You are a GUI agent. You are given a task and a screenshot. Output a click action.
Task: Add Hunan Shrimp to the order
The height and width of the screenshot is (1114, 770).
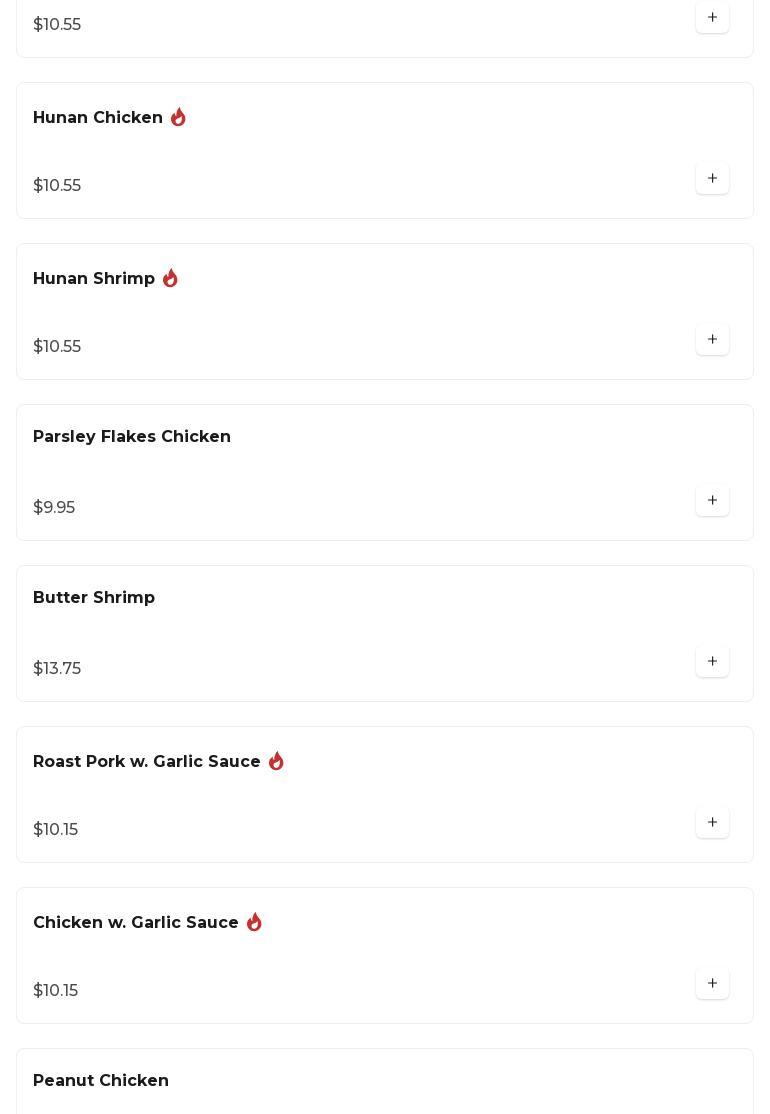tap(712, 339)
